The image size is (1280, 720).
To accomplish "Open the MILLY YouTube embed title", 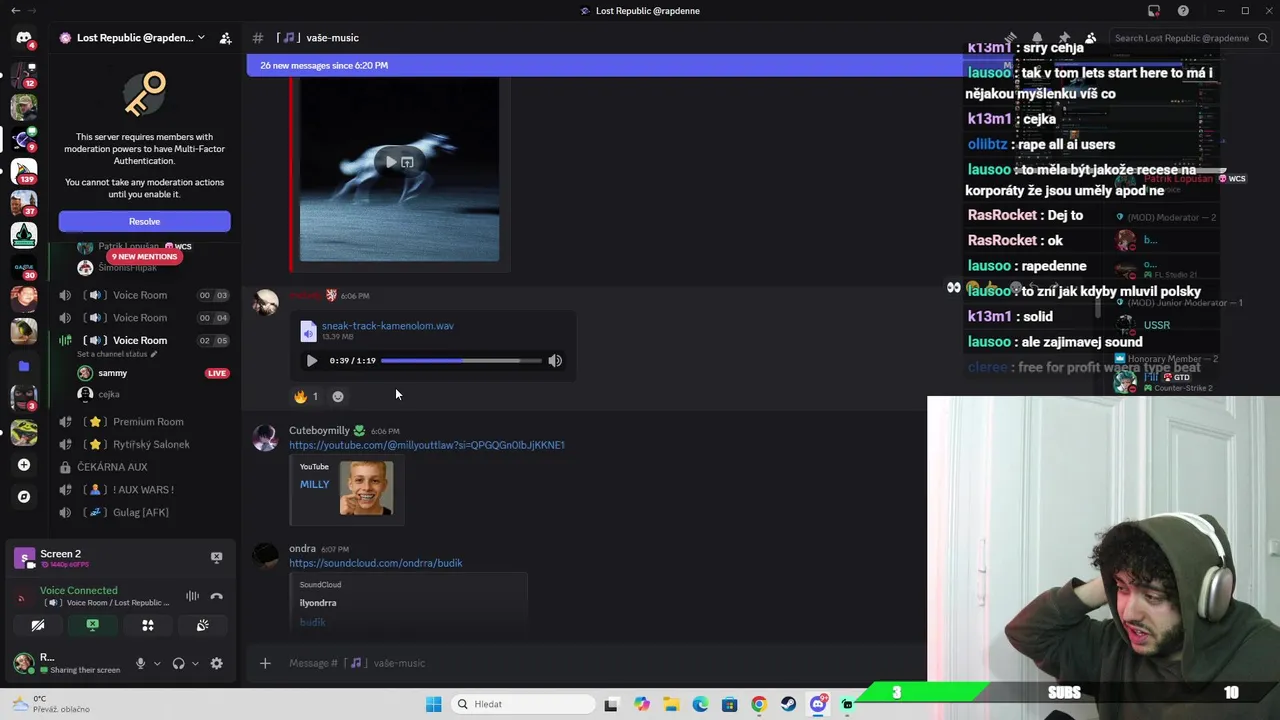I will pyautogui.click(x=314, y=485).
